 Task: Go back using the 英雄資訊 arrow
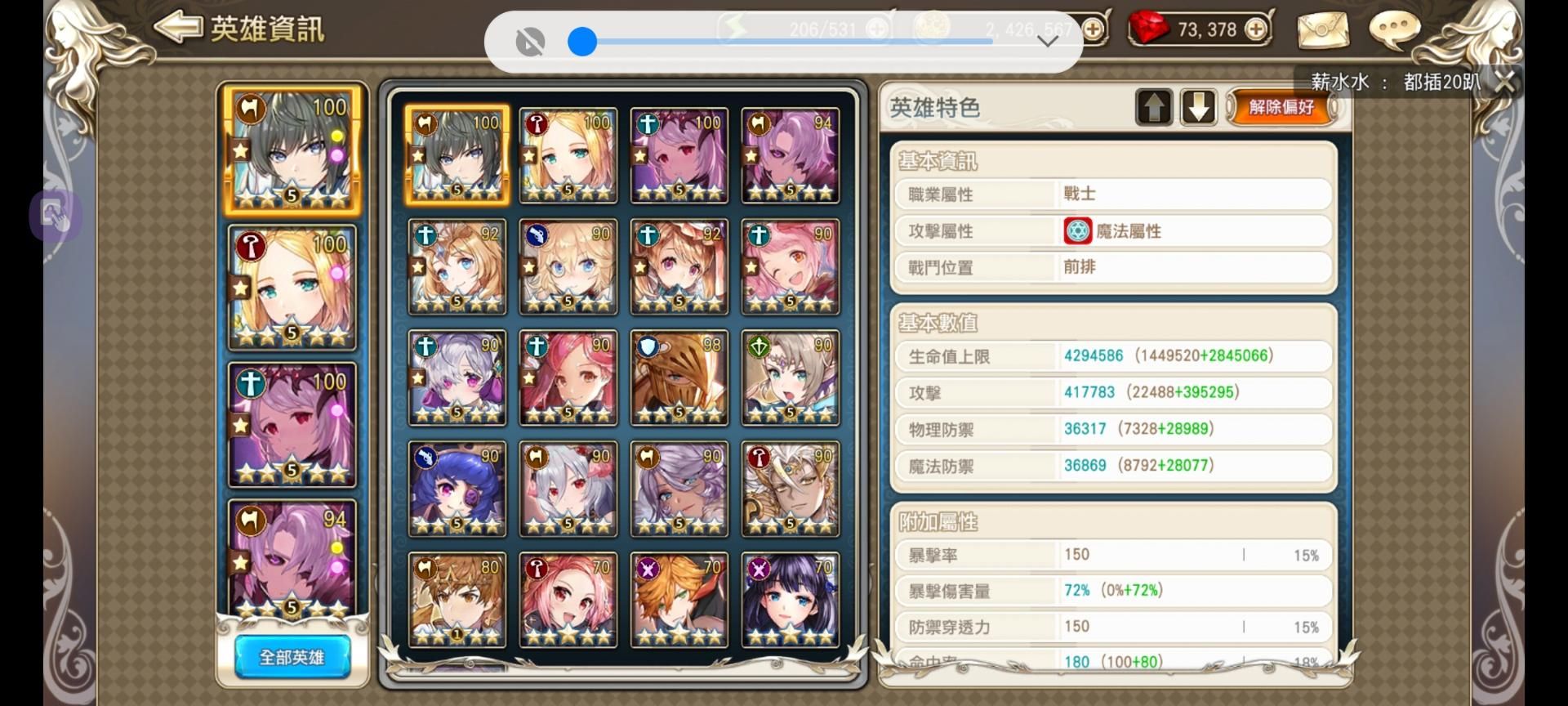click(178, 27)
